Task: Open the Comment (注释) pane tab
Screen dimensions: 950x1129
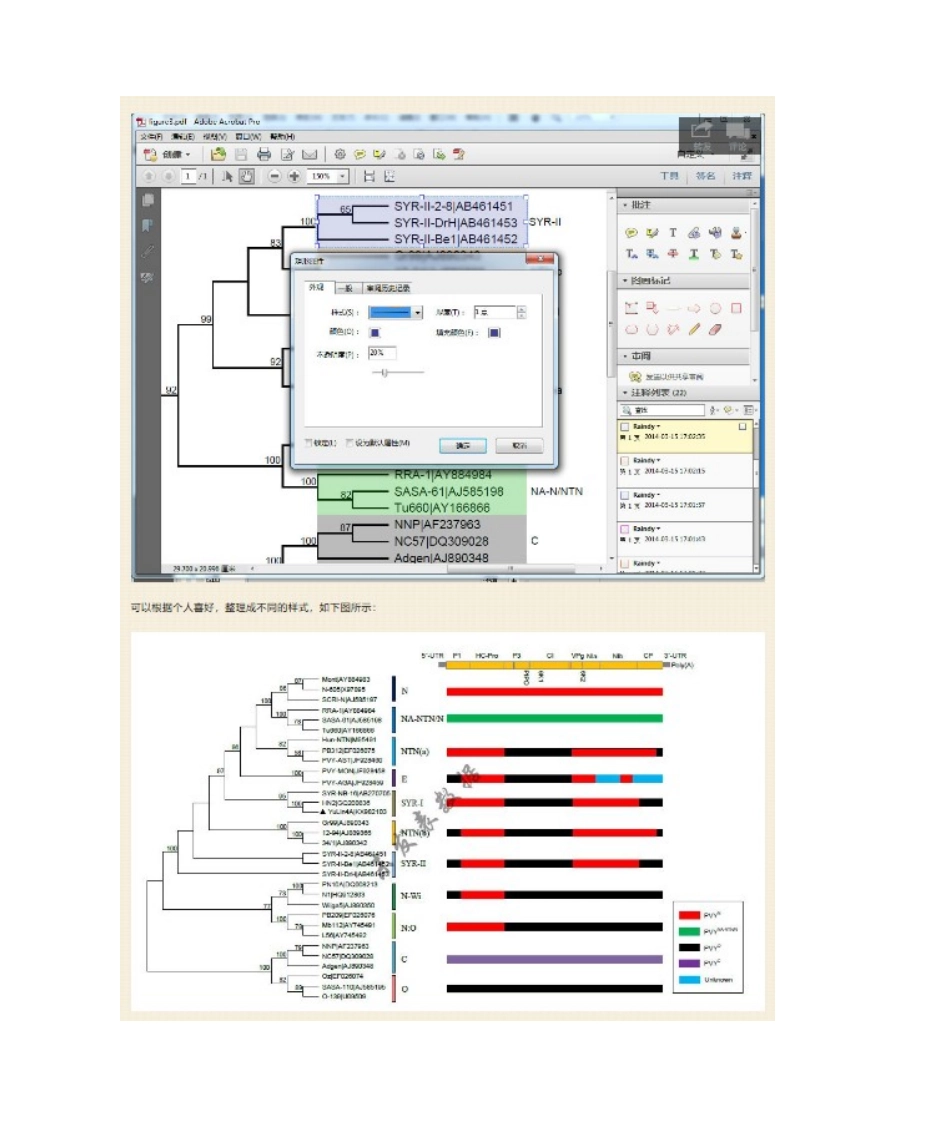Action: tap(742, 176)
